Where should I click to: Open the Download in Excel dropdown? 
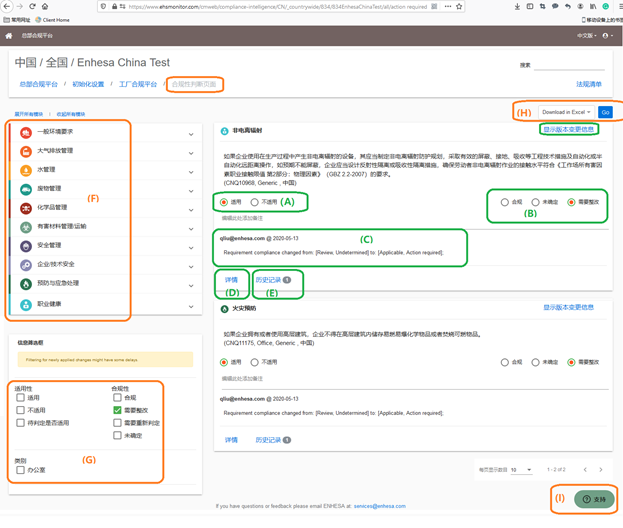(x=566, y=112)
